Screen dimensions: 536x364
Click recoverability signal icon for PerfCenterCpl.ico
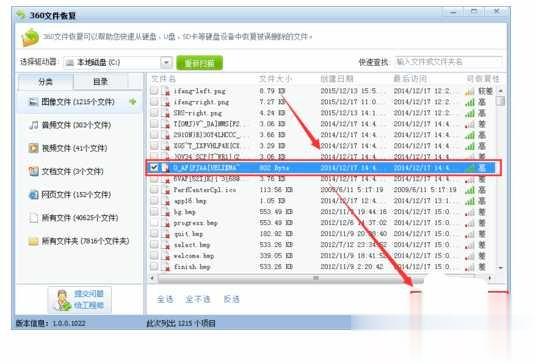click(470, 190)
